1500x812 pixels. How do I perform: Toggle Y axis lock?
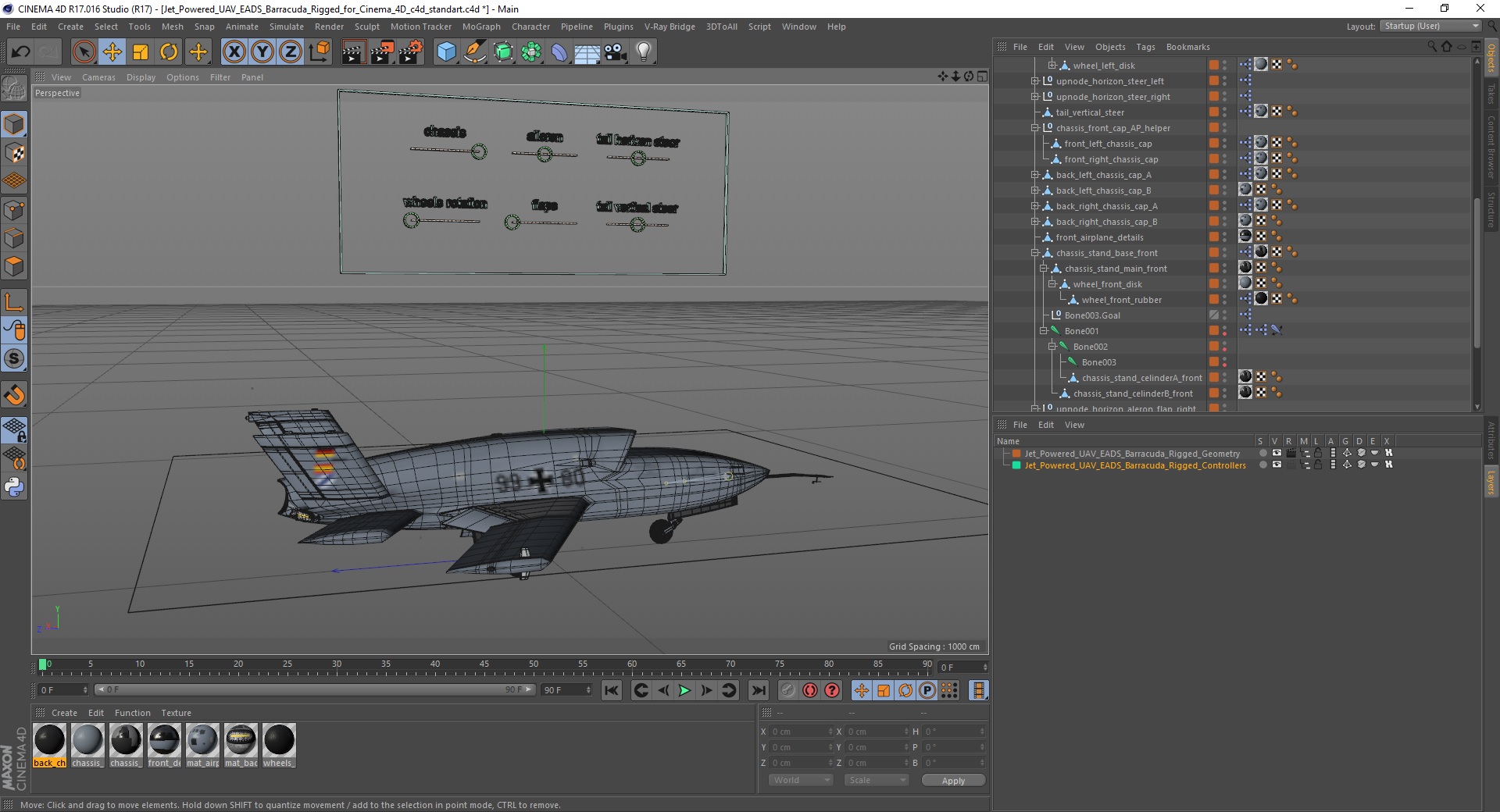(262, 52)
